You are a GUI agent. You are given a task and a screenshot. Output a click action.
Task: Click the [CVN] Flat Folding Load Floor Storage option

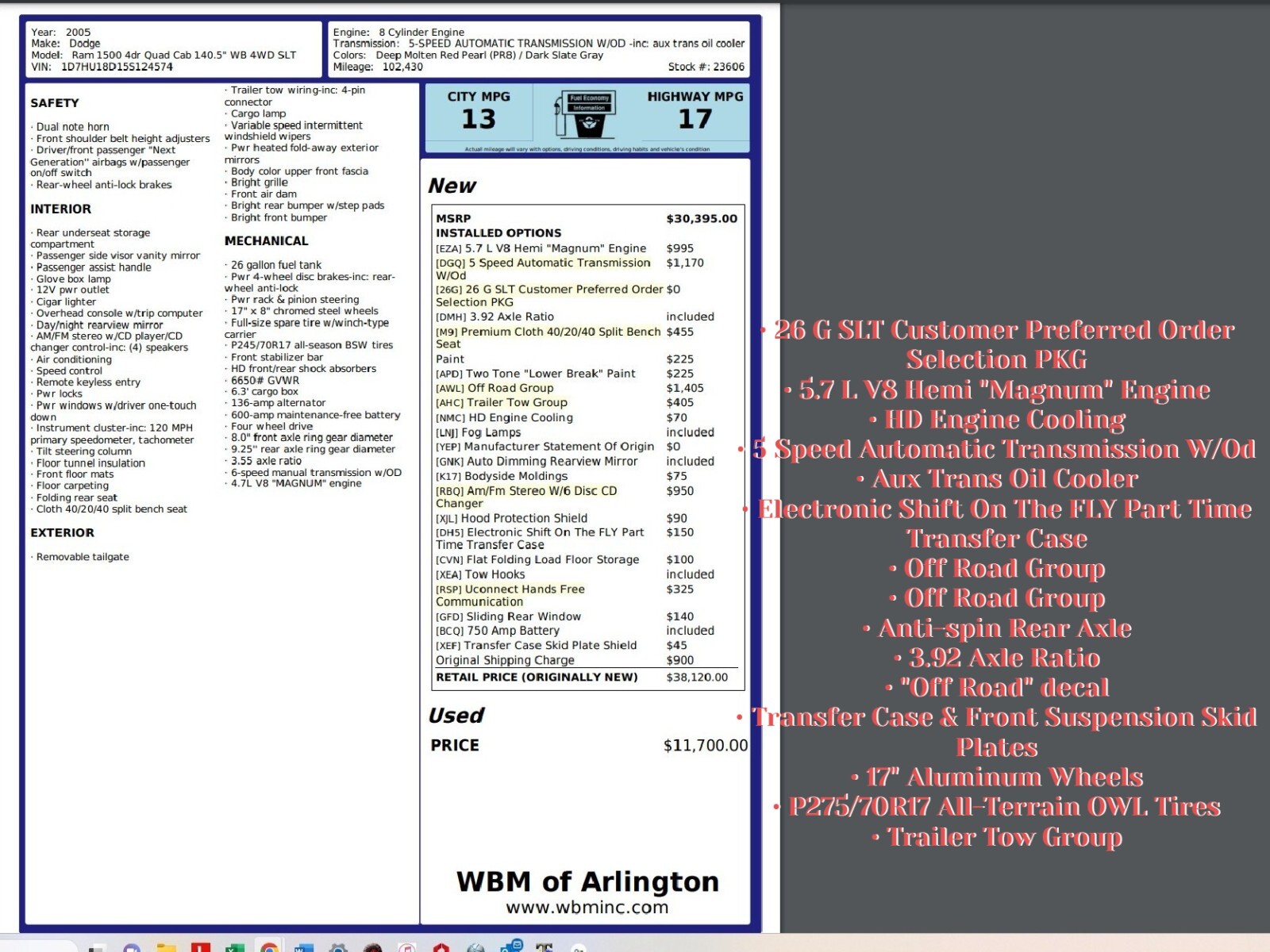pos(564,559)
